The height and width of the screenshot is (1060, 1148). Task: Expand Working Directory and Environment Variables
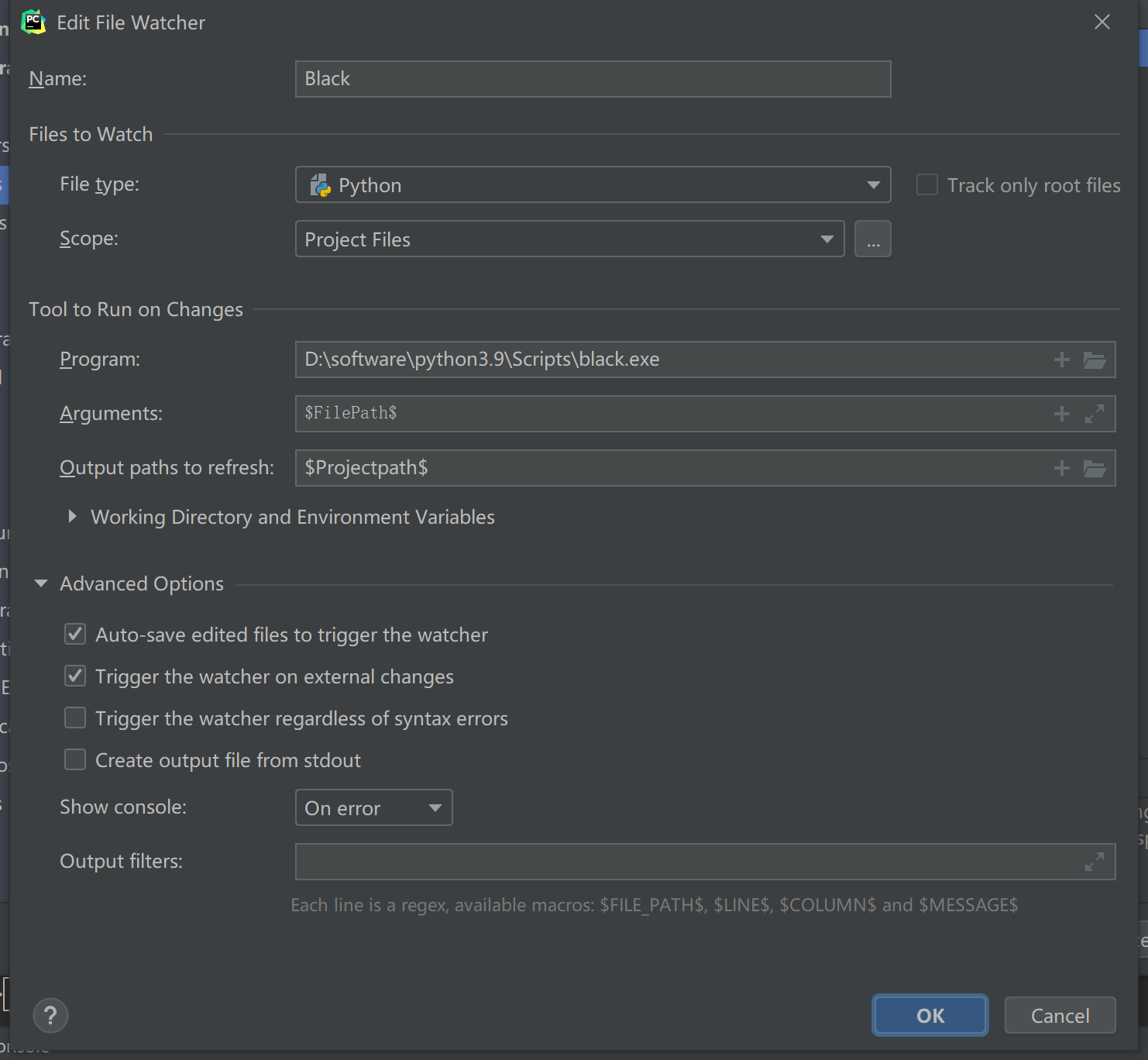[72, 517]
